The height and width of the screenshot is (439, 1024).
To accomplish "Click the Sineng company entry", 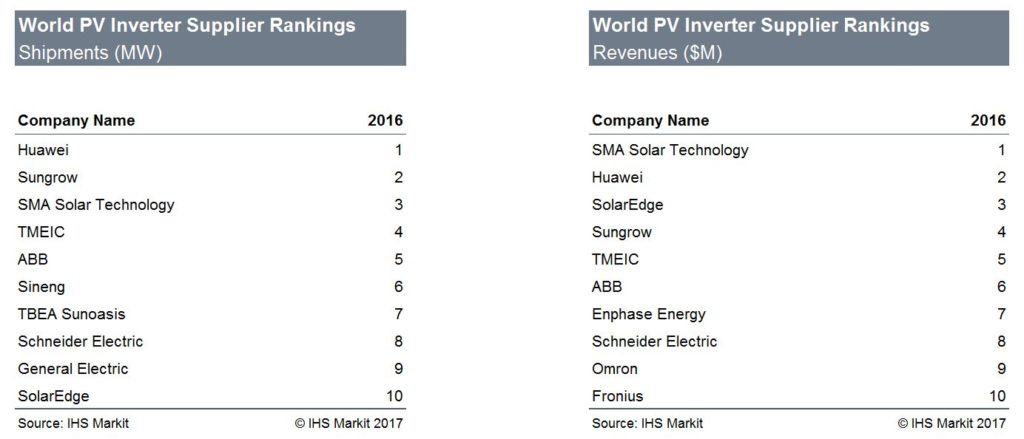I will [x=42, y=287].
